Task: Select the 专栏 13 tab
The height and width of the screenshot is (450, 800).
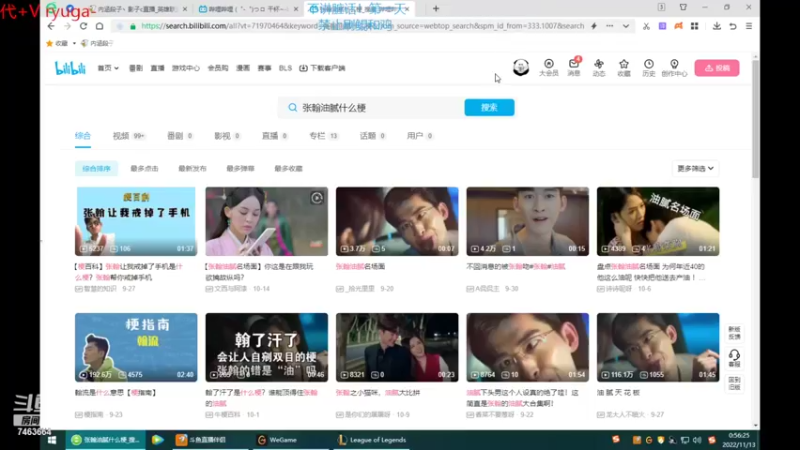Action: pyautogui.click(x=323, y=136)
